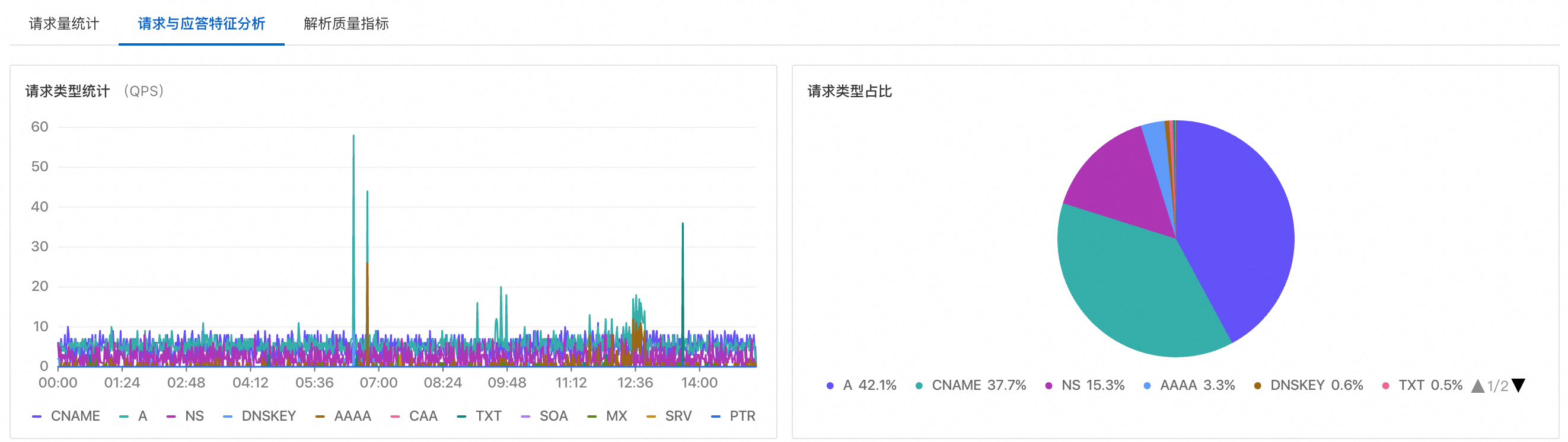Switch to the 请求量统计 tab
This screenshot has height=442, width=1568.
point(64,24)
